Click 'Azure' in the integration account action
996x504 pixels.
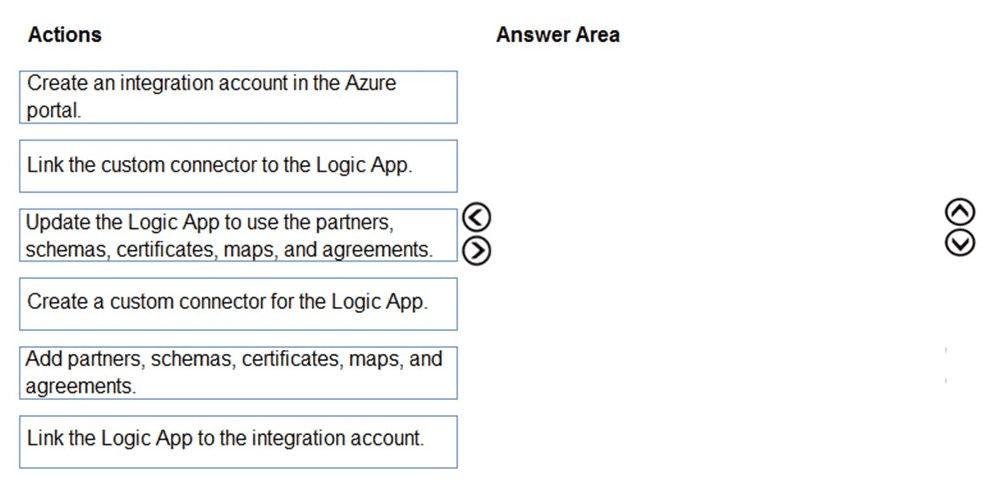click(368, 83)
